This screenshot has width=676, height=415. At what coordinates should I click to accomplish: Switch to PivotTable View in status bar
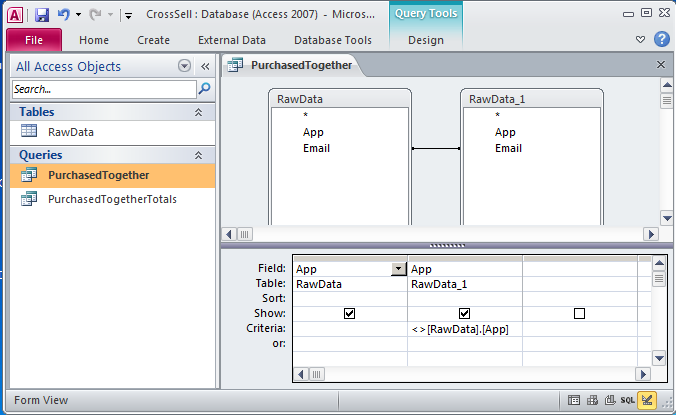click(591, 400)
